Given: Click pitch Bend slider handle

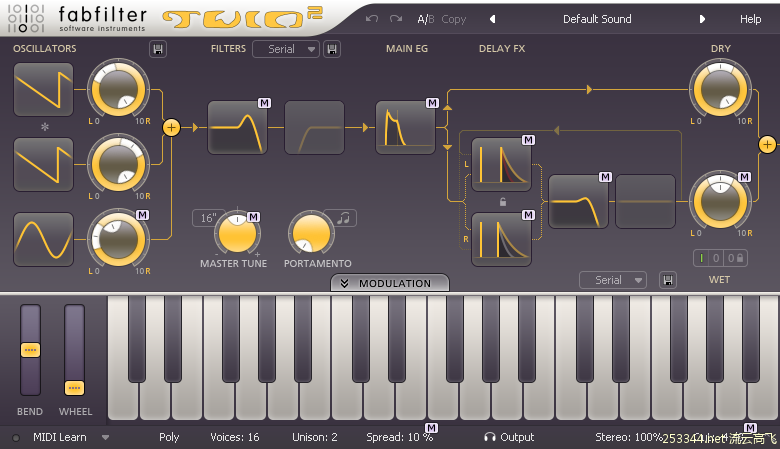Looking at the screenshot, I should point(30,350).
